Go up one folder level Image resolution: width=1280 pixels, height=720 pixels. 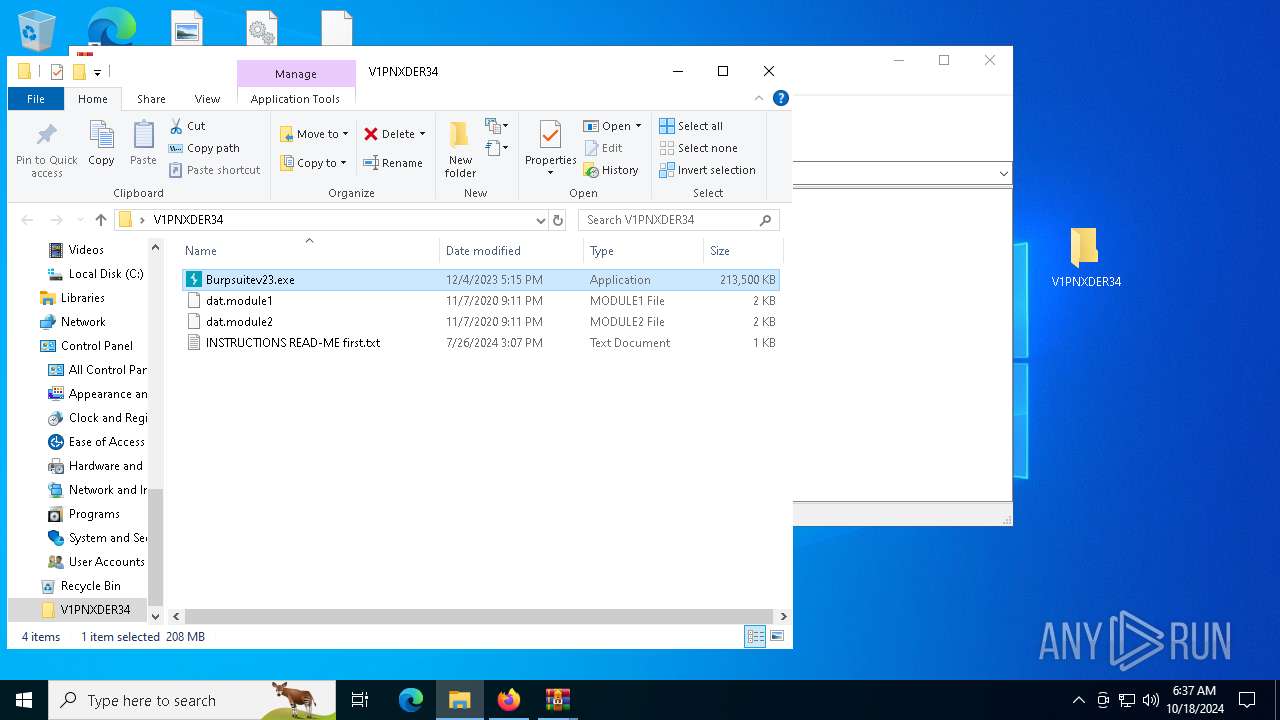click(x=100, y=220)
